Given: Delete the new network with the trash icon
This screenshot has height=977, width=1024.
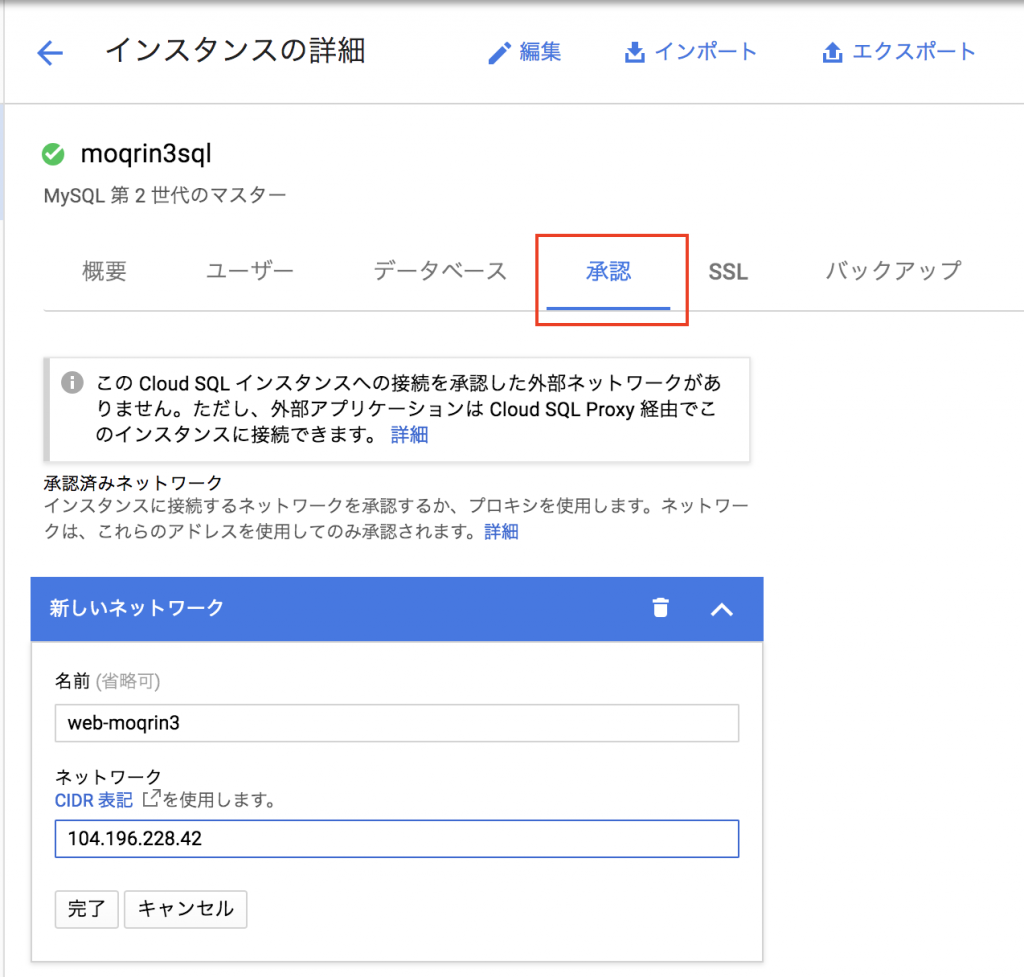Looking at the screenshot, I should (x=661, y=608).
